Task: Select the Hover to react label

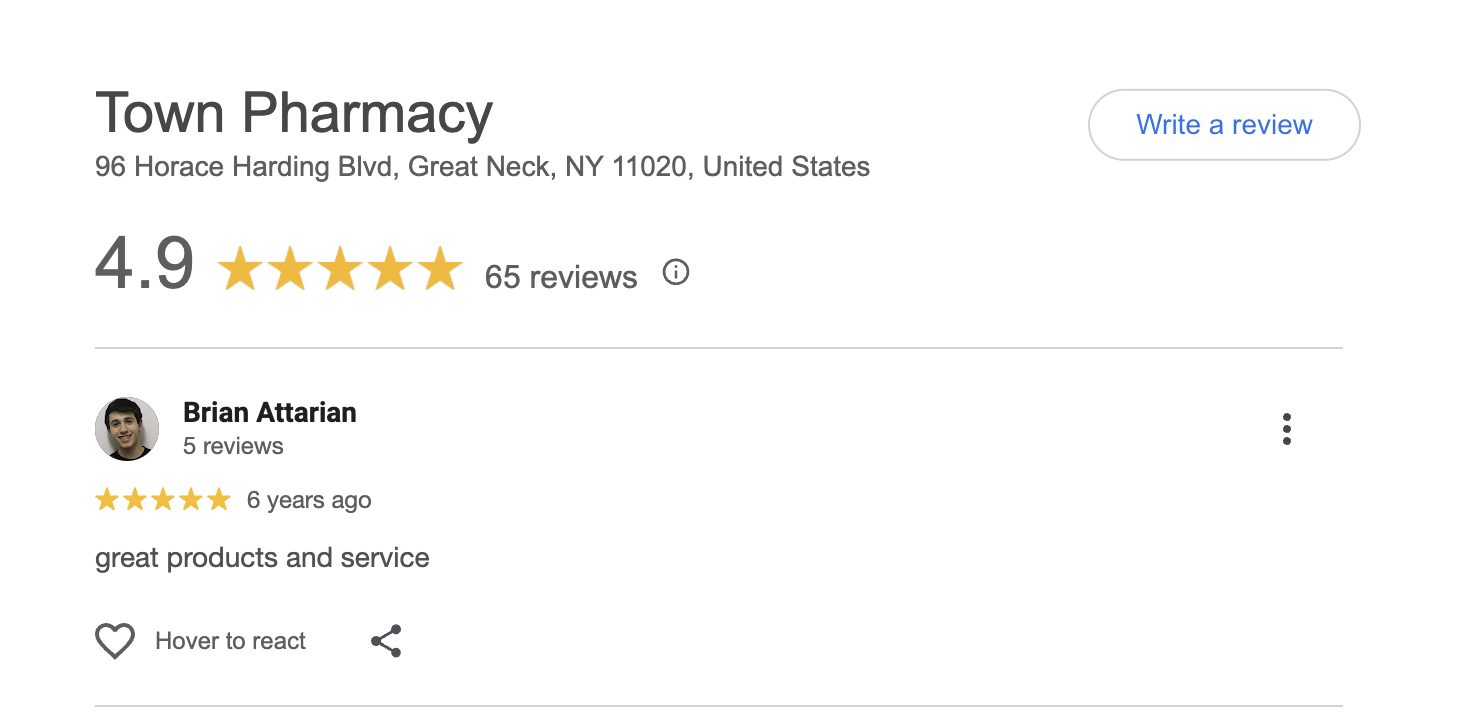Action: click(230, 641)
